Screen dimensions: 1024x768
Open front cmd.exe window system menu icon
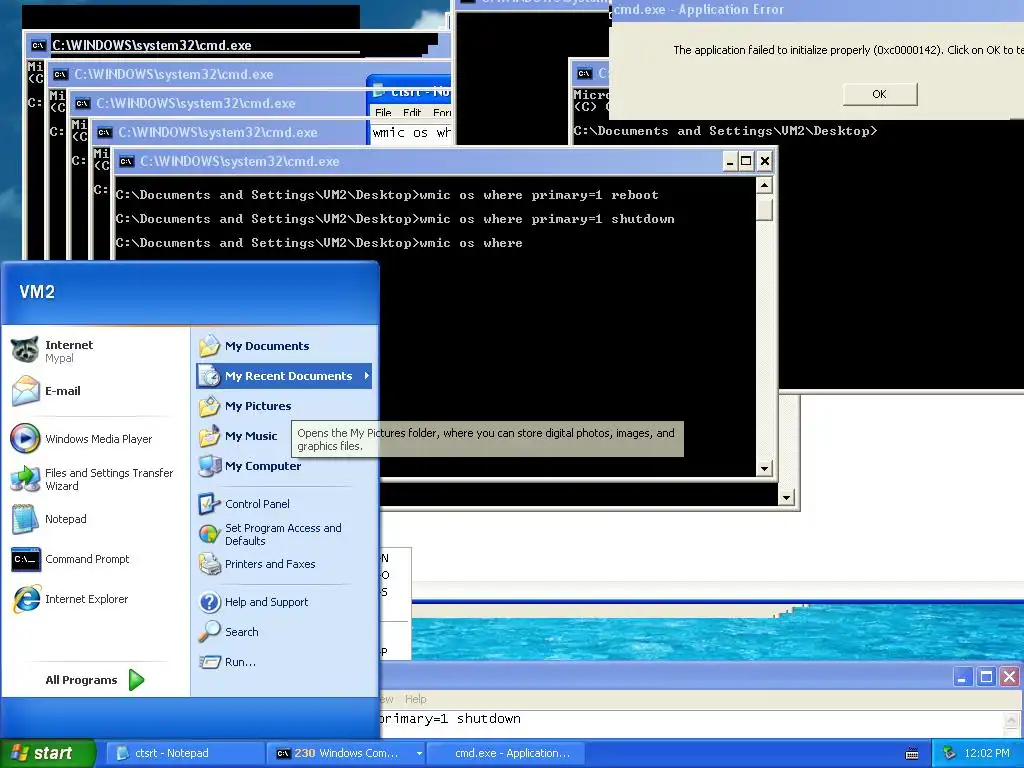click(127, 161)
